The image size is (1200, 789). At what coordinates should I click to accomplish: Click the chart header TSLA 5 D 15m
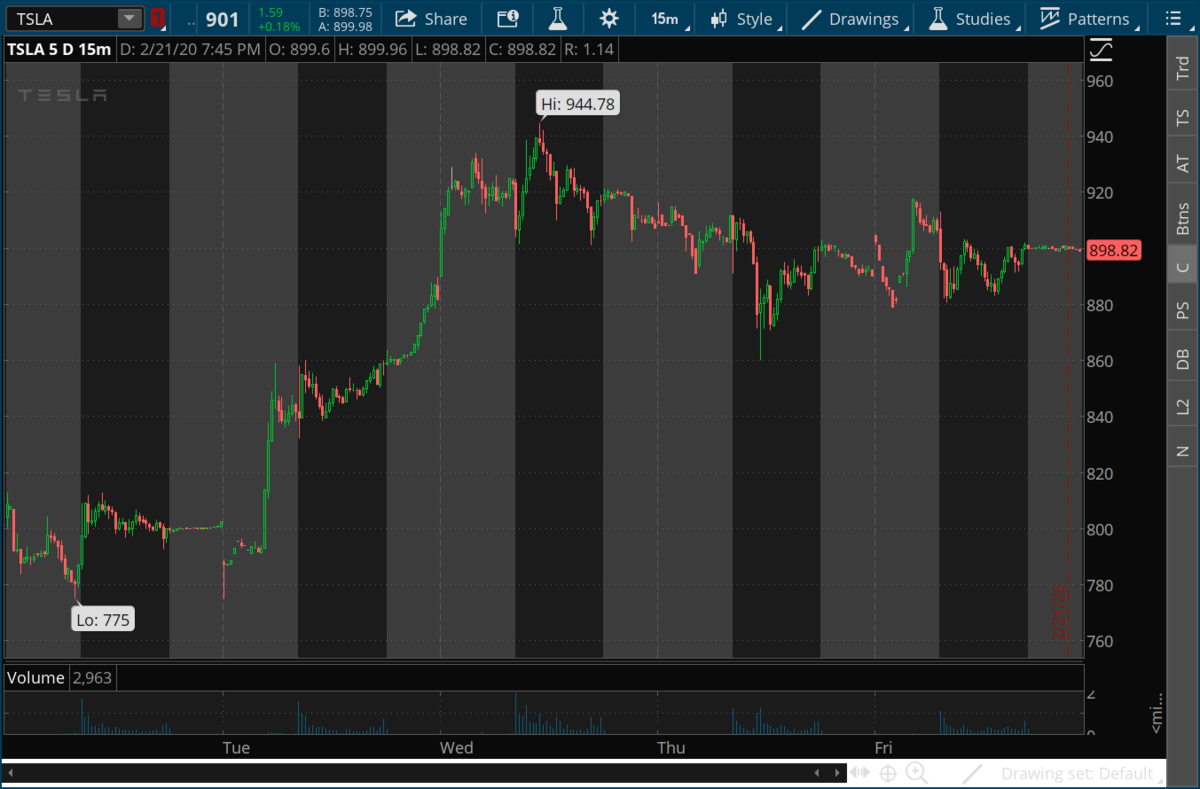(x=59, y=48)
